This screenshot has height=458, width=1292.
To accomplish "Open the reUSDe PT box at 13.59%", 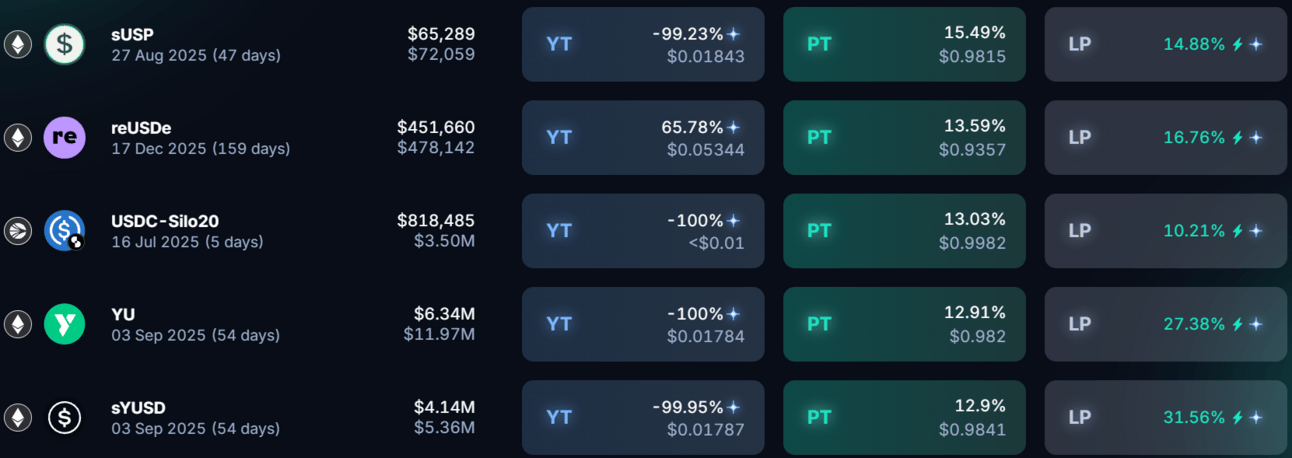I will pyautogui.click(x=904, y=137).
